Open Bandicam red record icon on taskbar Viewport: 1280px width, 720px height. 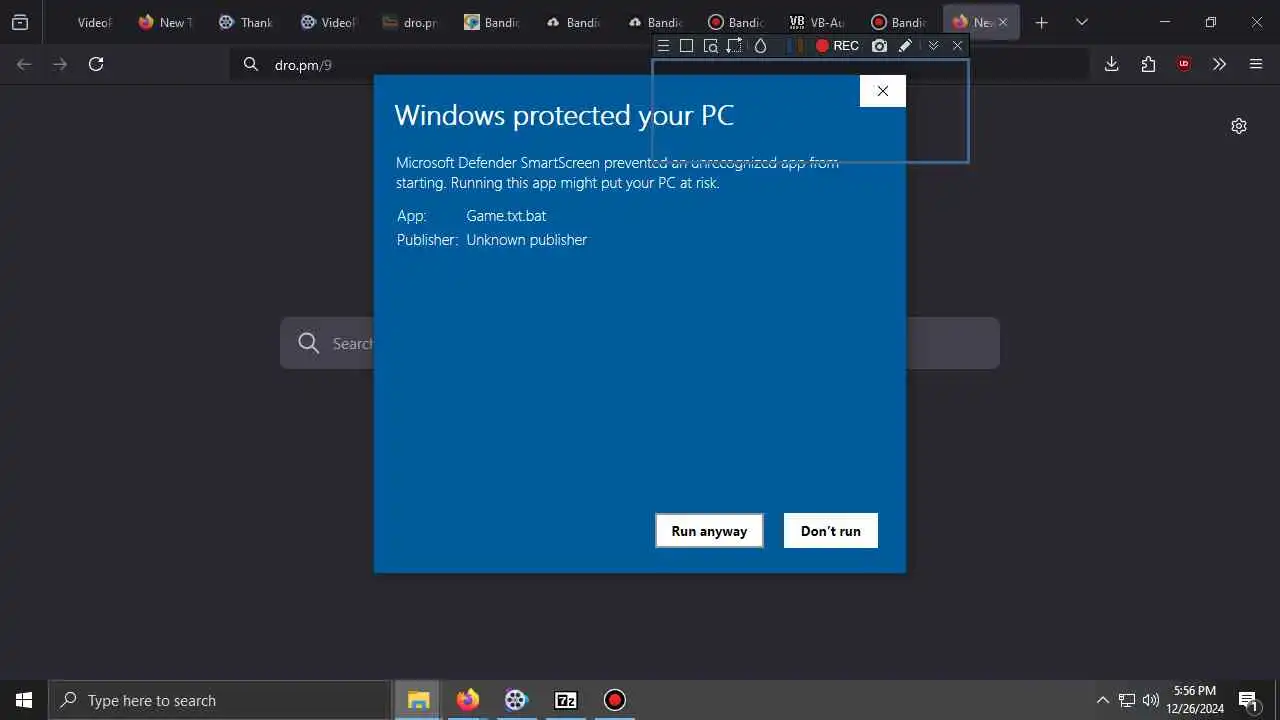tap(615, 700)
